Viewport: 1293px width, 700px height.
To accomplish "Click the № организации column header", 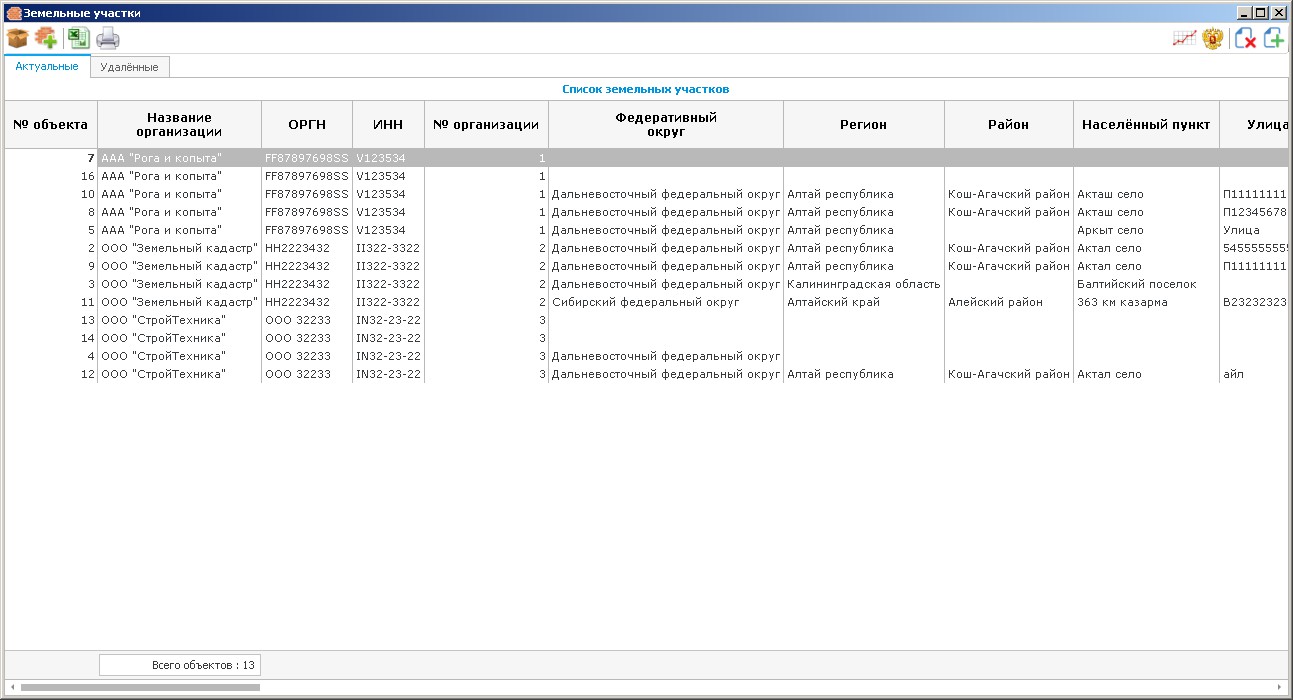I will (486, 125).
